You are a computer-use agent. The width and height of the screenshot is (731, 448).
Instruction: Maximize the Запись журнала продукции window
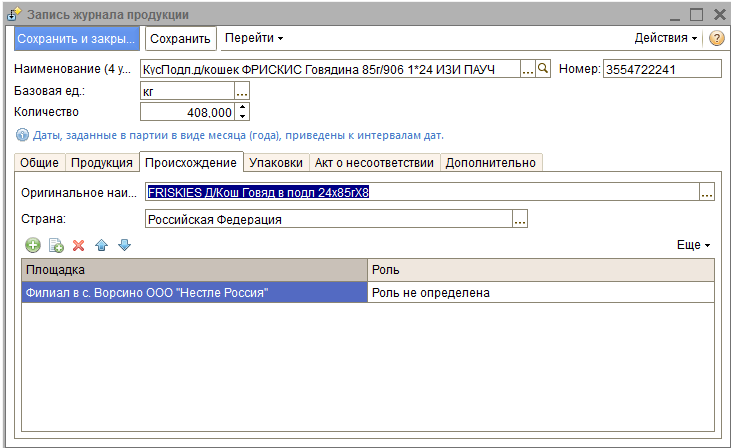click(x=697, y=14)
